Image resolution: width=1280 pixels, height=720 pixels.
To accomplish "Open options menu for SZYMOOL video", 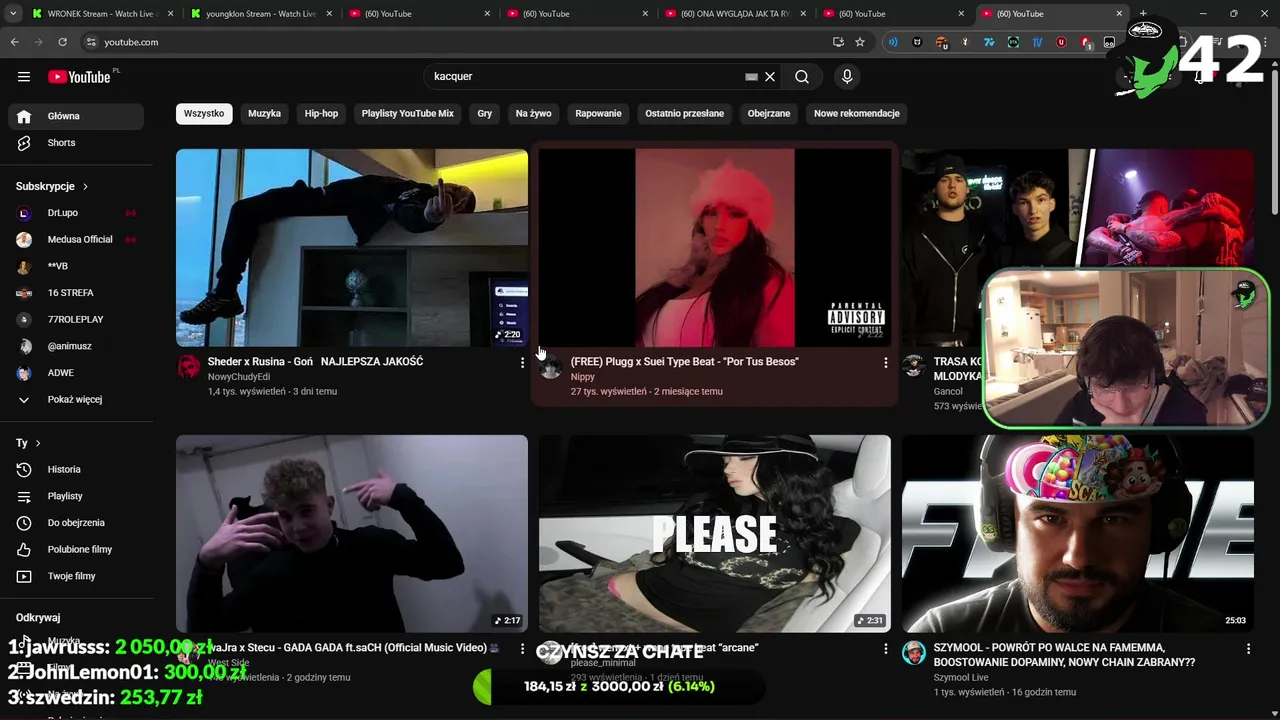I will tap(1248, 649).
